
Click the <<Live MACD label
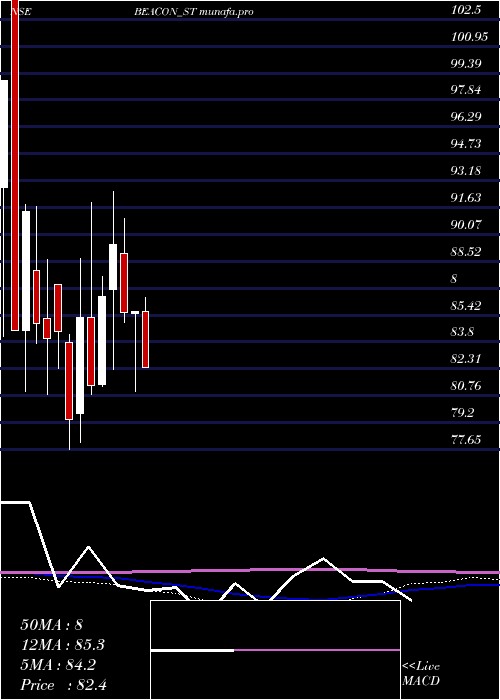tap(421, 674)
